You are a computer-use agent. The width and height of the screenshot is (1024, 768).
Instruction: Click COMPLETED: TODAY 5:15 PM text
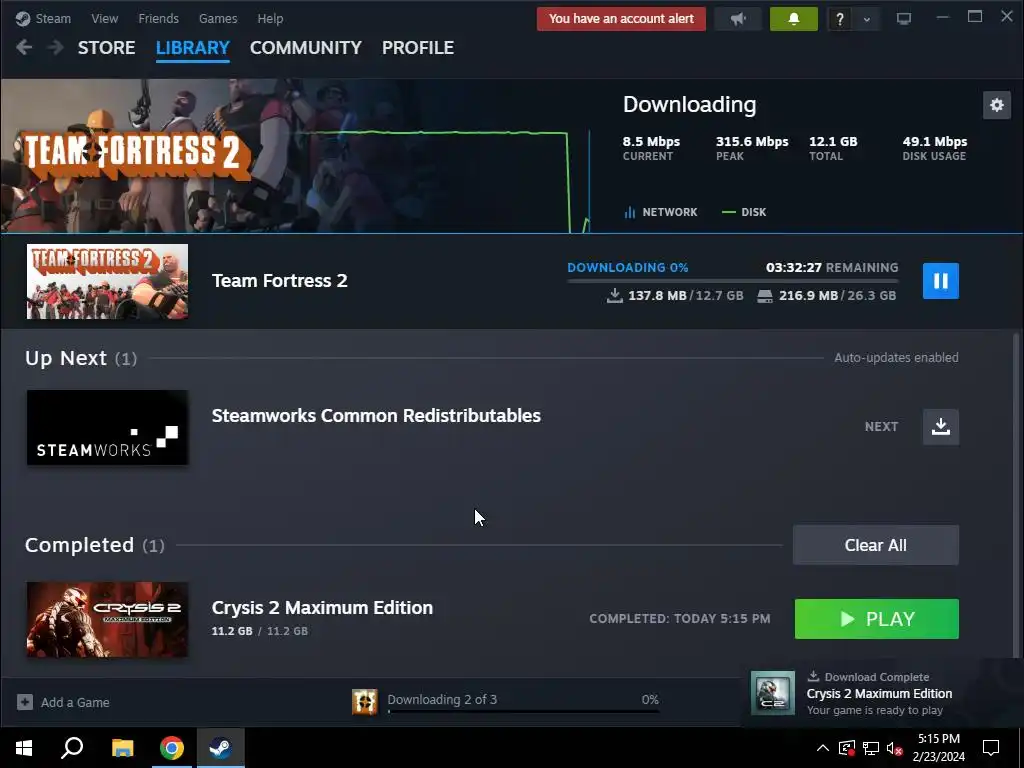(x=680, y=618)
